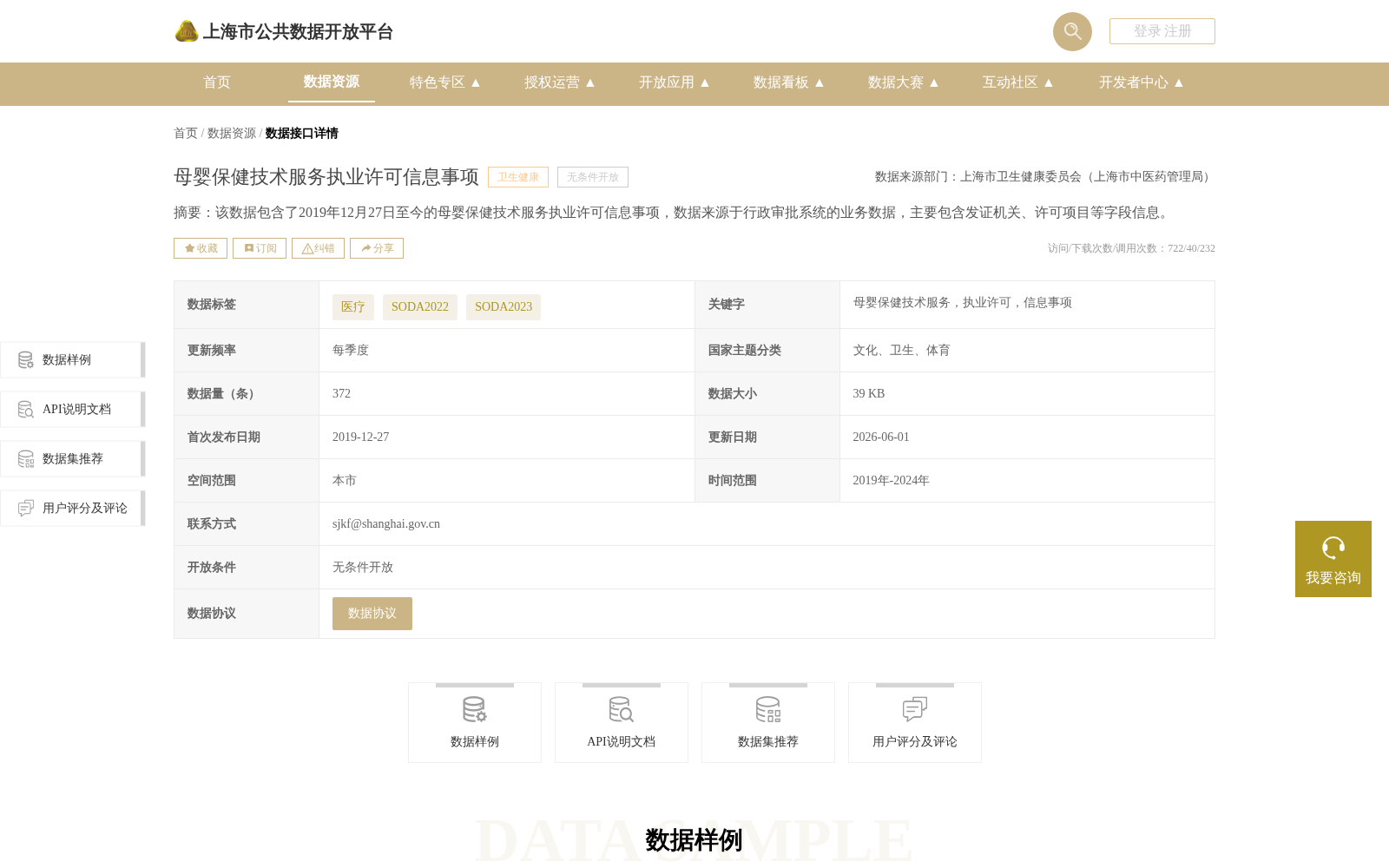Click the 纠错 warning triangle icon

point(307,248)
